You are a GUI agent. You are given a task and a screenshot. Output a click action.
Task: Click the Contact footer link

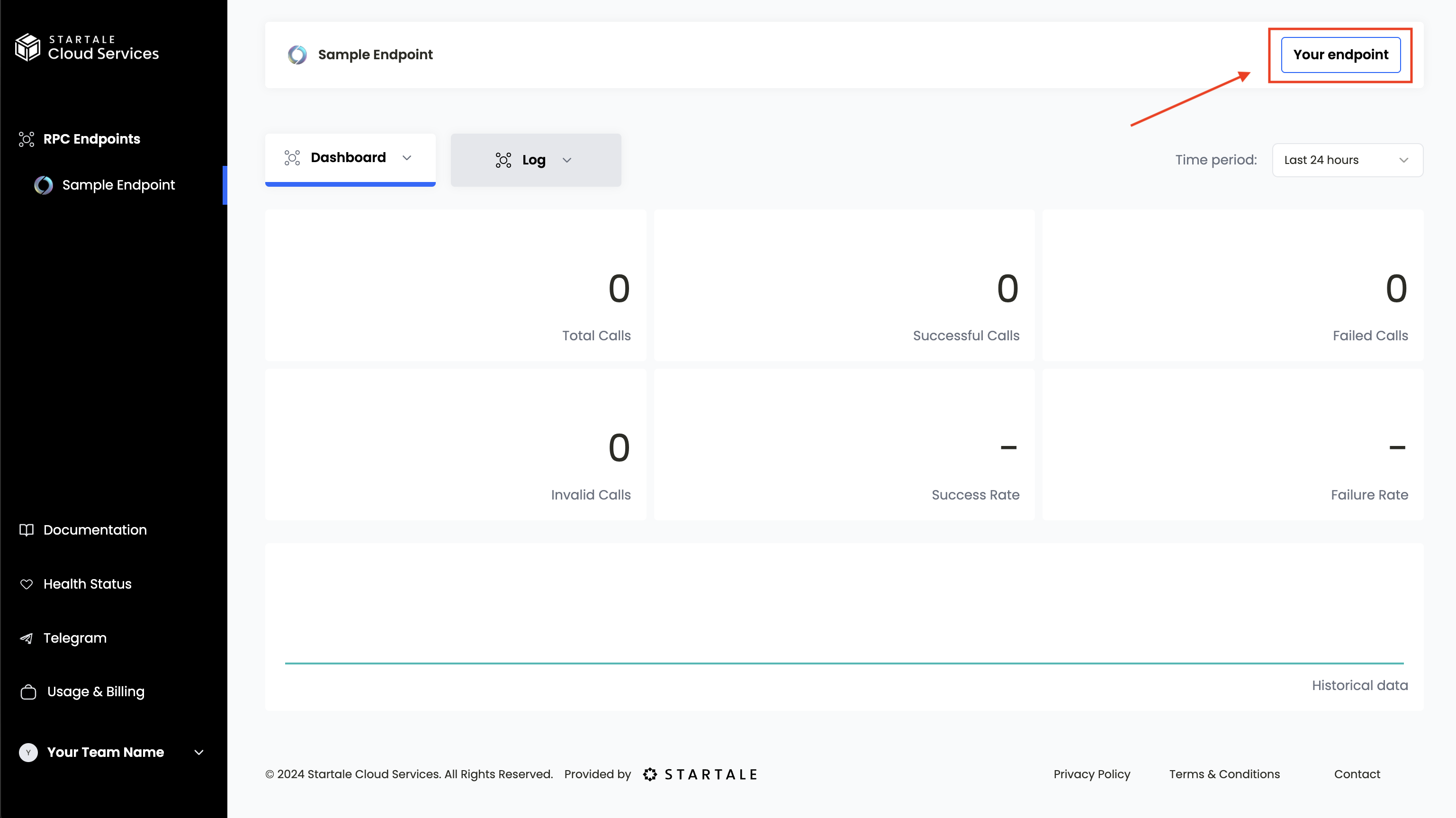[x=1357, y=774]
